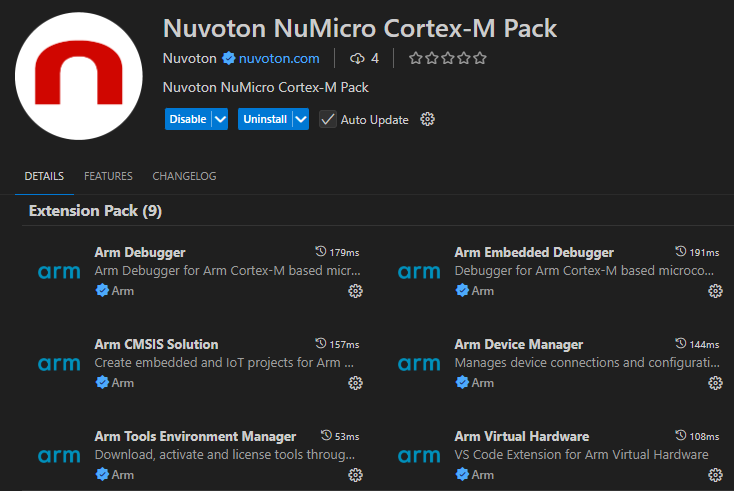
Task: Click 'VS Code Extension for Arm Virtual Hardware'
Action: [581, 454]
